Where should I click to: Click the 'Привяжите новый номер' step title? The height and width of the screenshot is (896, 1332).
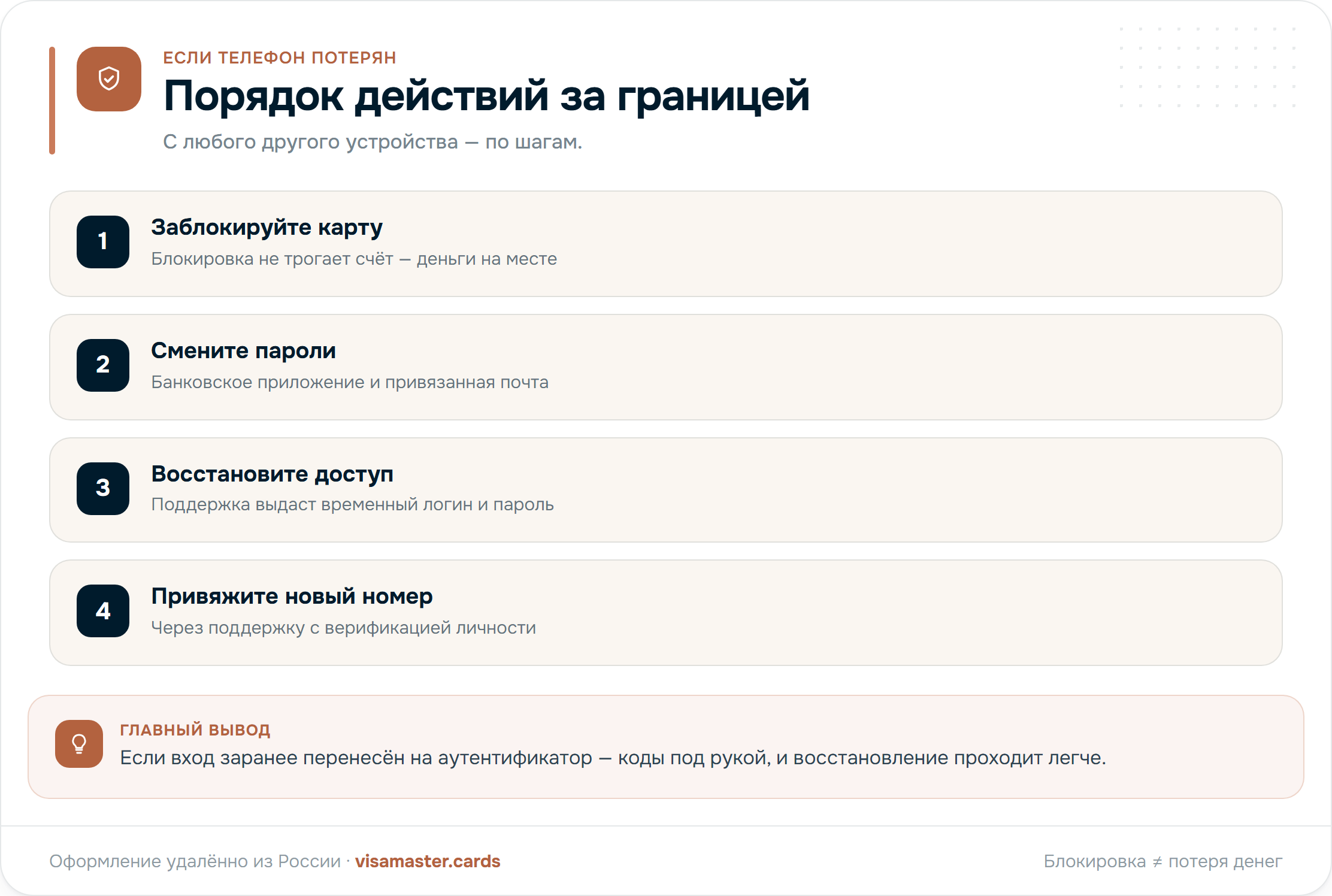tap(292, 597)
